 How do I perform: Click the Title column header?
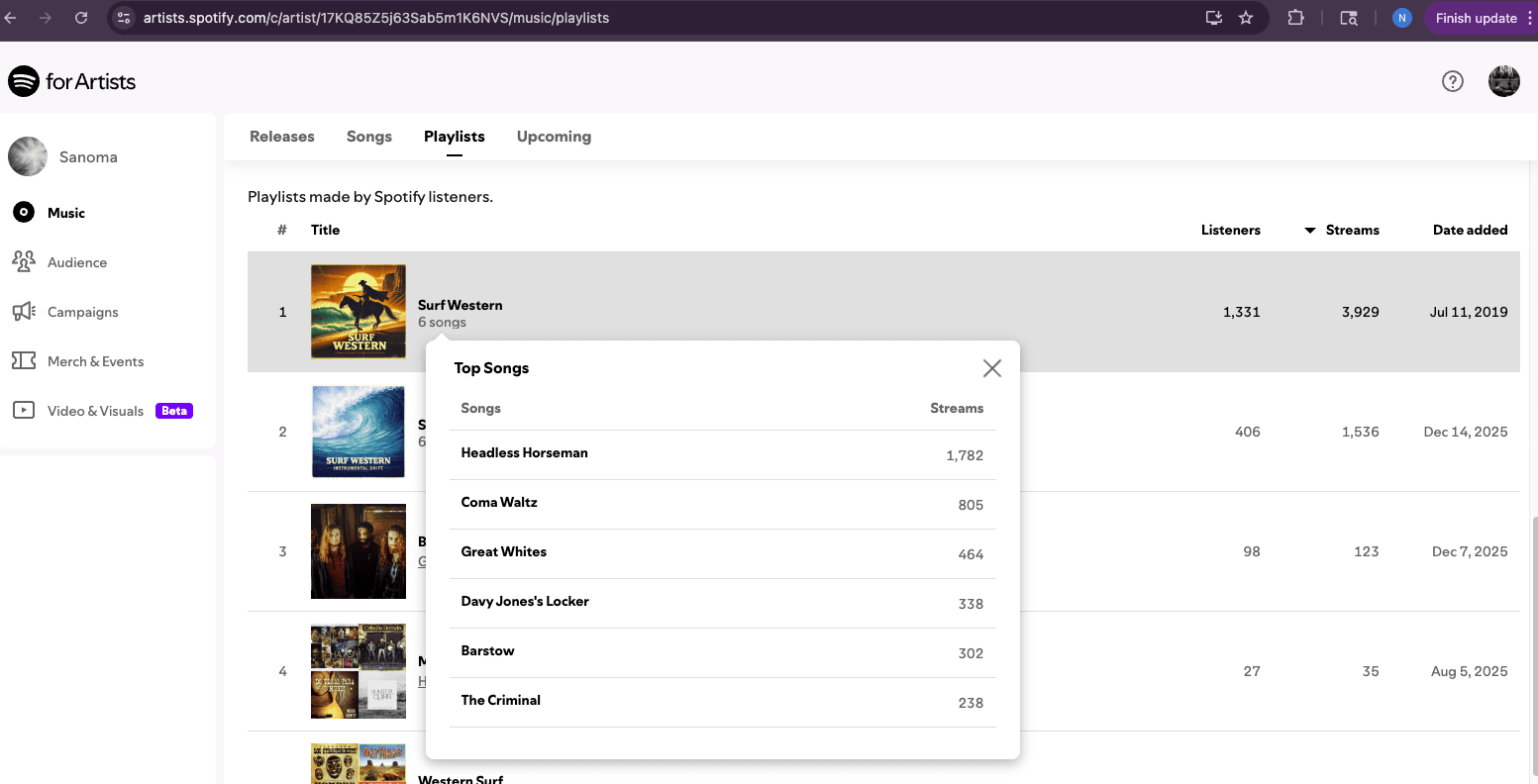[x=325, y=230]
